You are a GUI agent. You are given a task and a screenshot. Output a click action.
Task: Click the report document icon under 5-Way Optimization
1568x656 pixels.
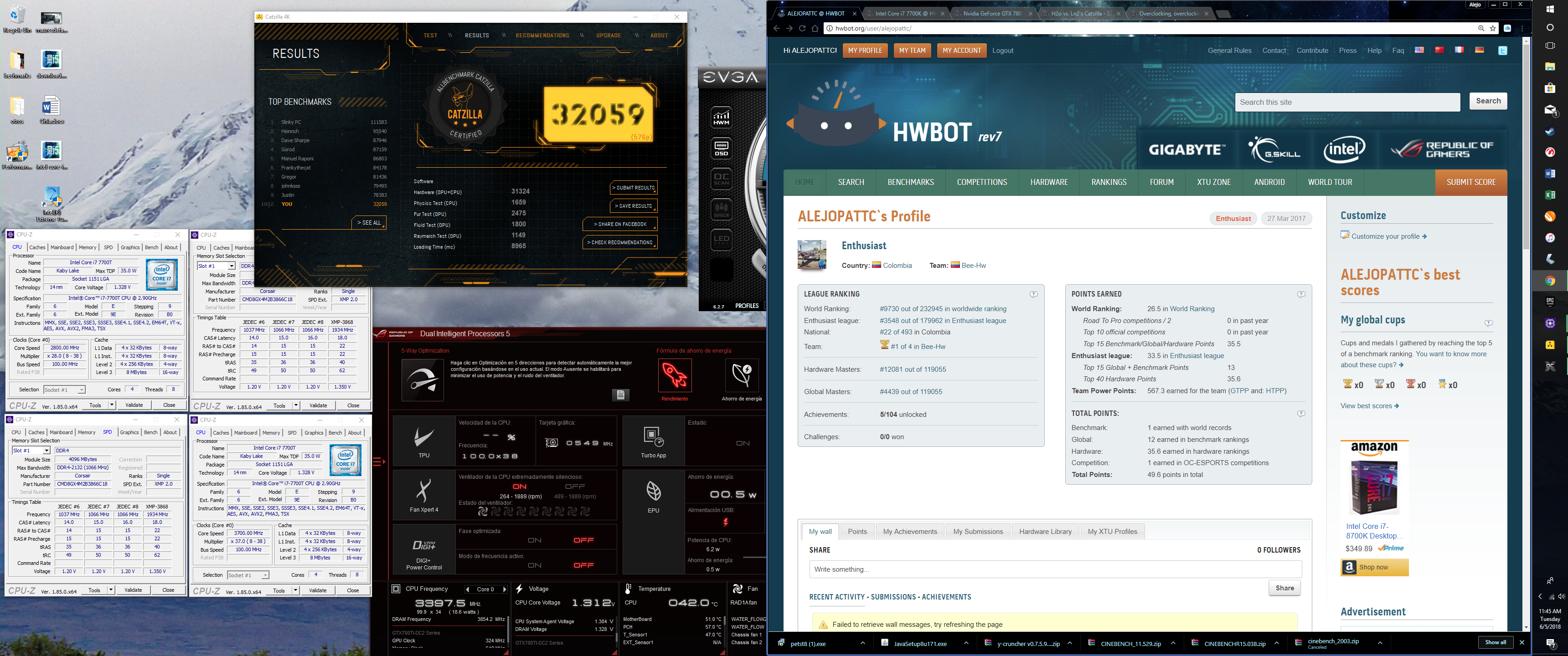pos(620,395)
